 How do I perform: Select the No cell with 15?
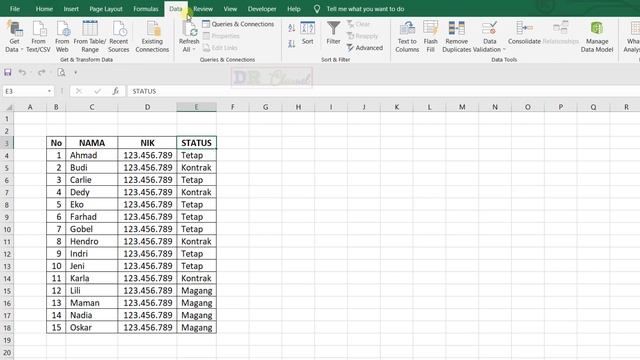coord(56,327)
